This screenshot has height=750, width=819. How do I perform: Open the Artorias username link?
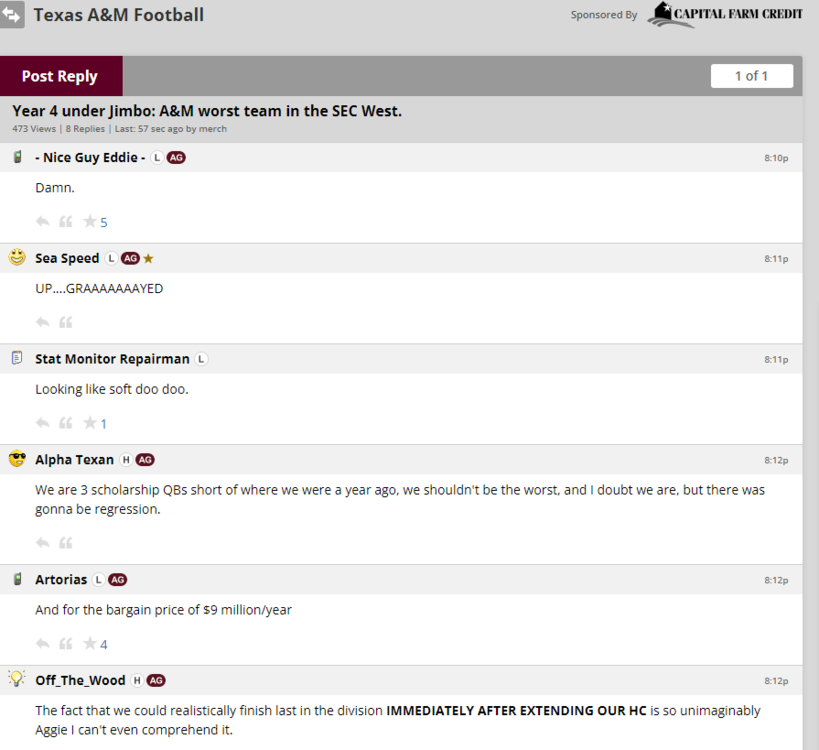[61, 580]
